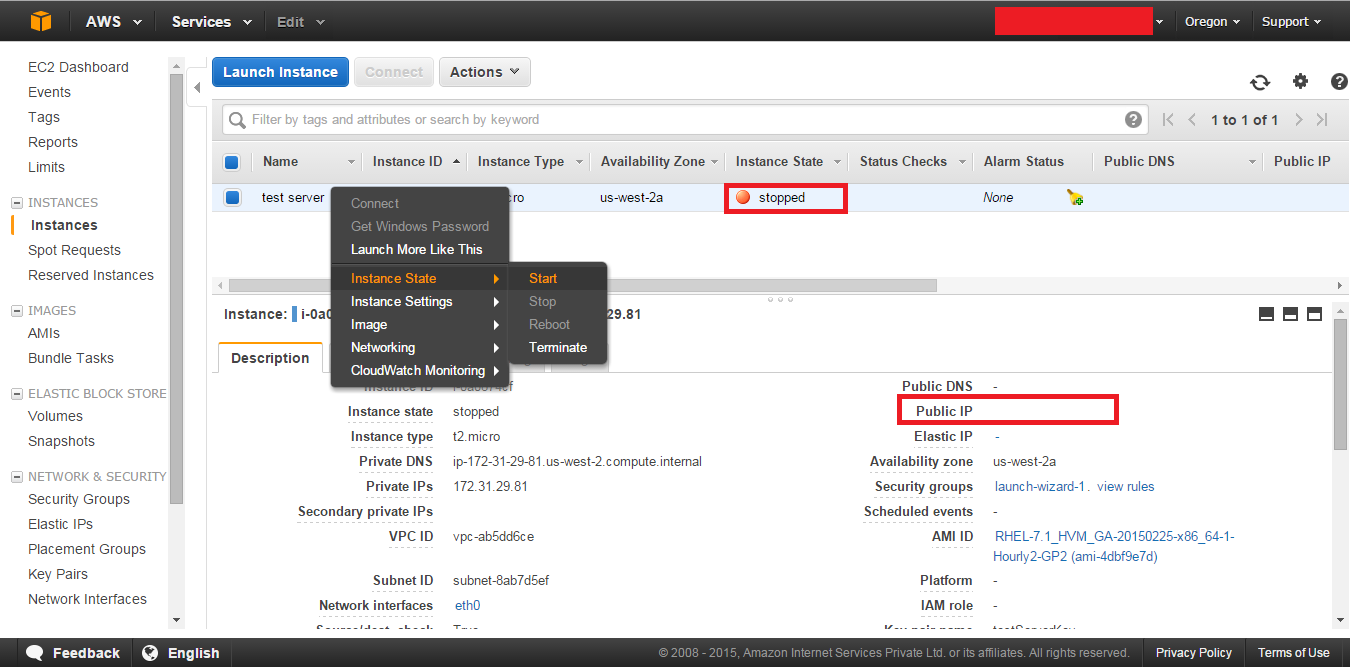1350x669 pixels.
Task: Go to previous page of results
Action: tap(1192, 120)
